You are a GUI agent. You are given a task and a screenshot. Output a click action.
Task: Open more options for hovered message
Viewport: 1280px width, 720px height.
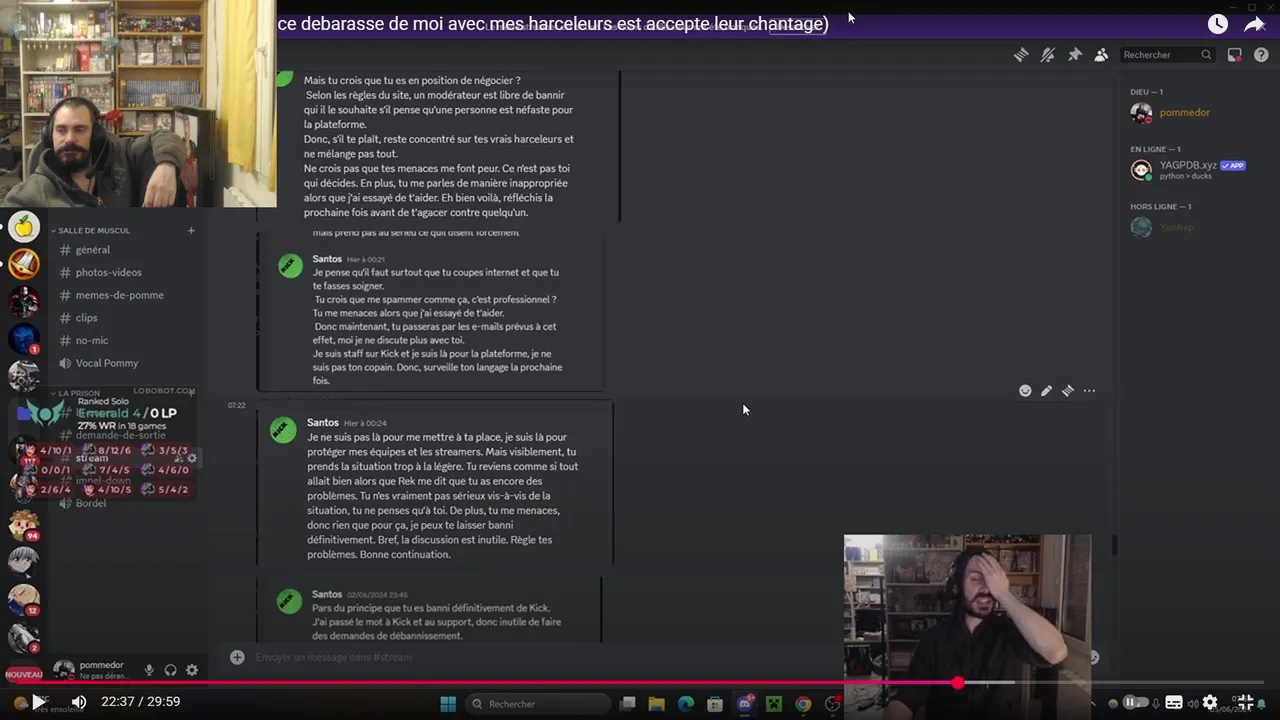click(1089, 391)
